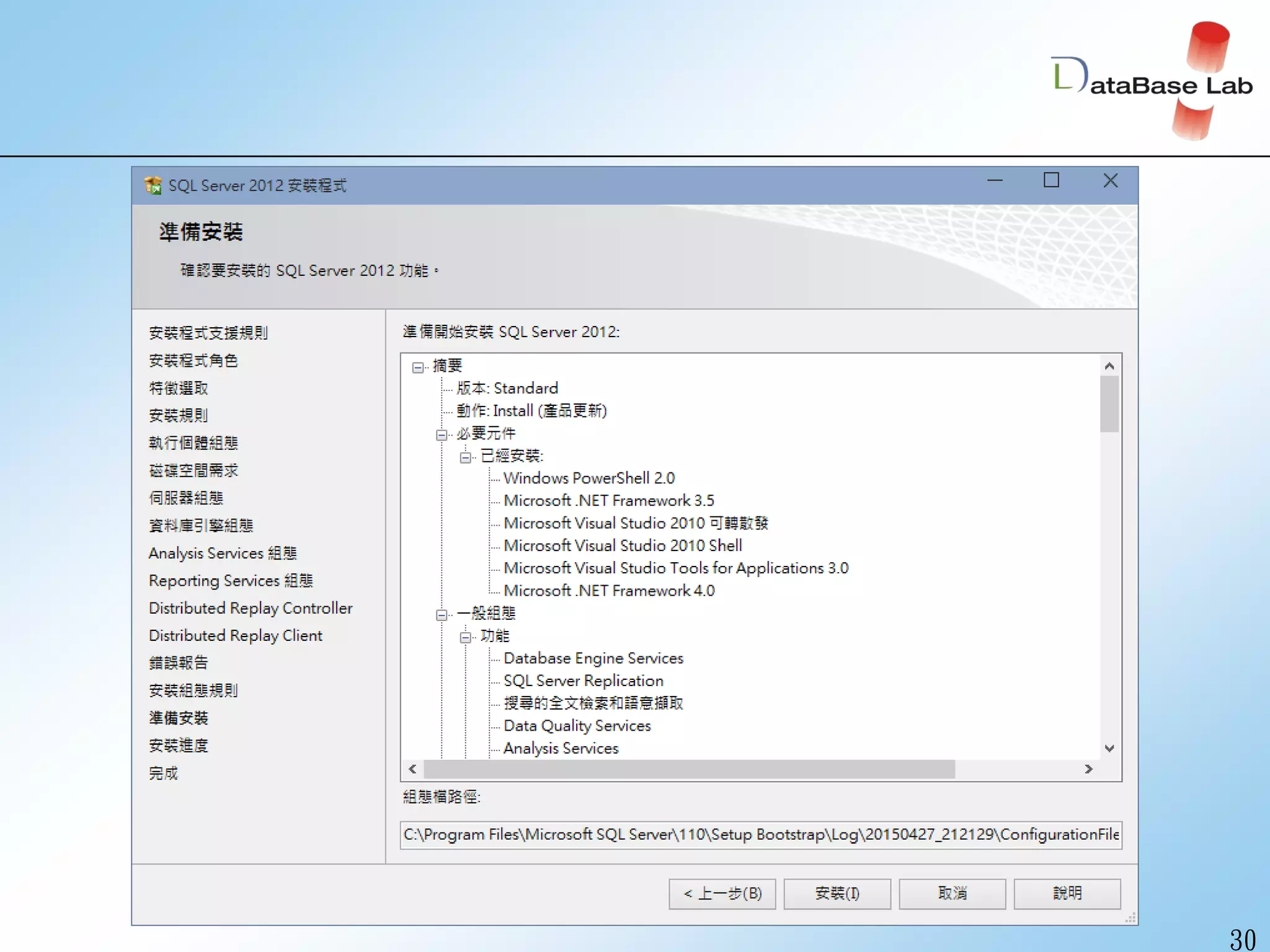This screenshot has width=1270, height=952.
Task: Select 錯誤報告 step in sidebar
Action: coord(179,663)
